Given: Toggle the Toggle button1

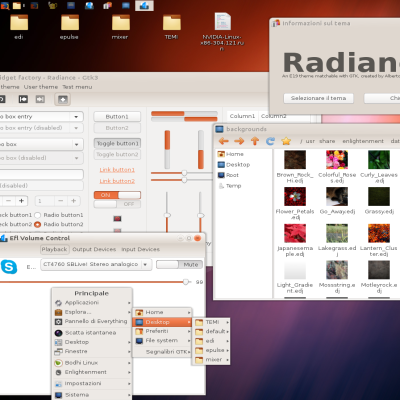Looking at the screenshot, I should (117, 143).
